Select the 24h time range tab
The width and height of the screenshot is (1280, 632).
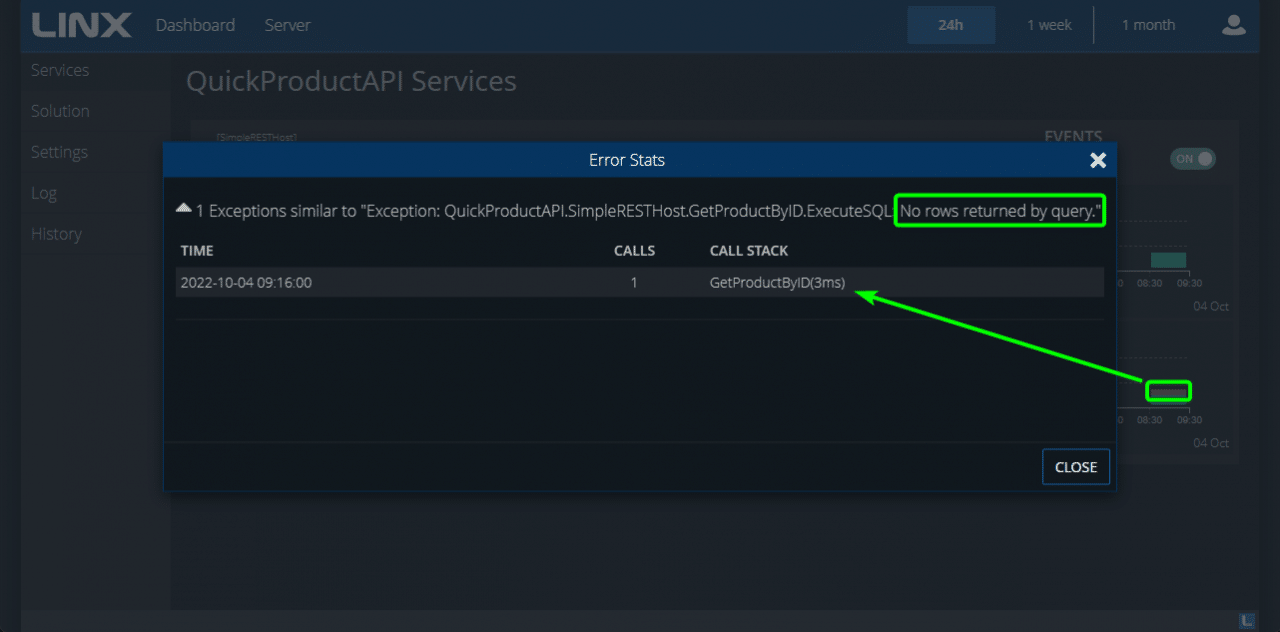[x=951, y=24]
